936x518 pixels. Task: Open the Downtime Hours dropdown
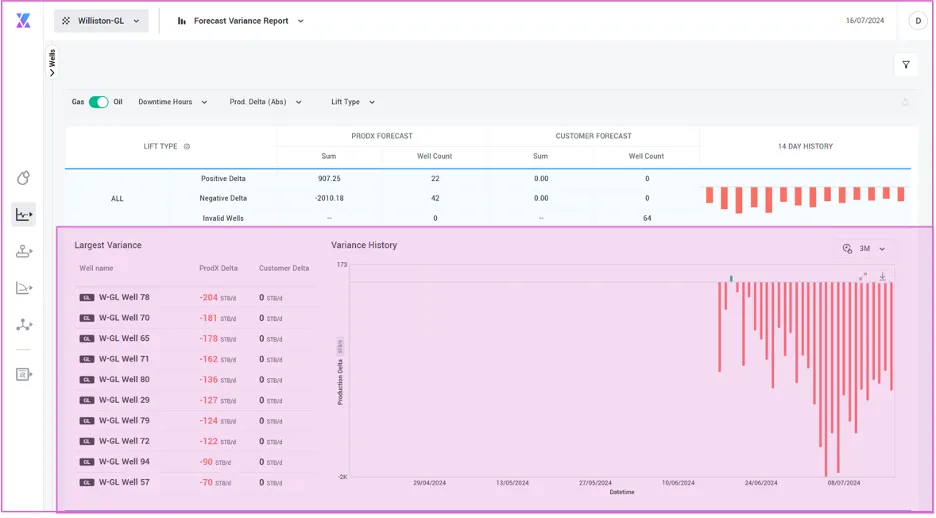173,102
